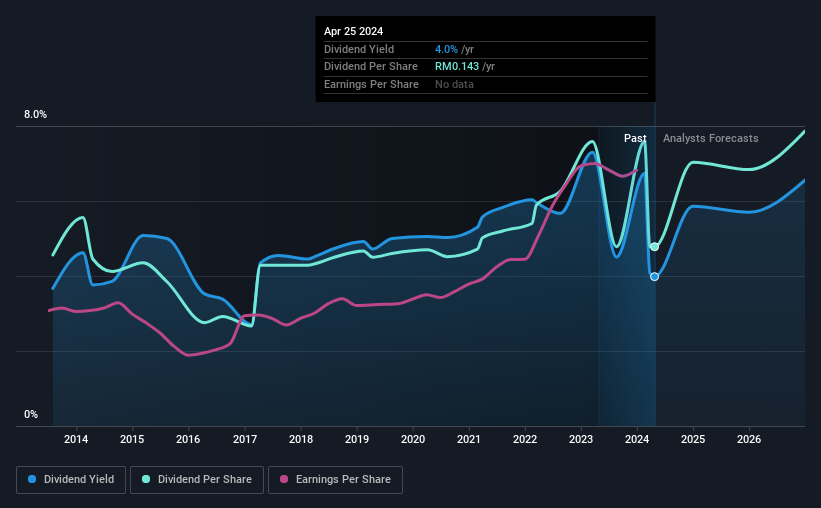The height and width of the screenshot is (508, 821).
Task: Click the 2025 x-axis label
Action: coord(693,439)
